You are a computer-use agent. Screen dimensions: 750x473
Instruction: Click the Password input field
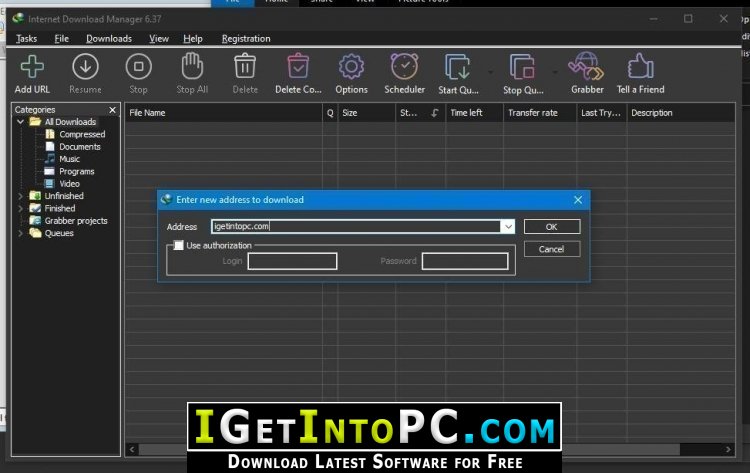464,262
